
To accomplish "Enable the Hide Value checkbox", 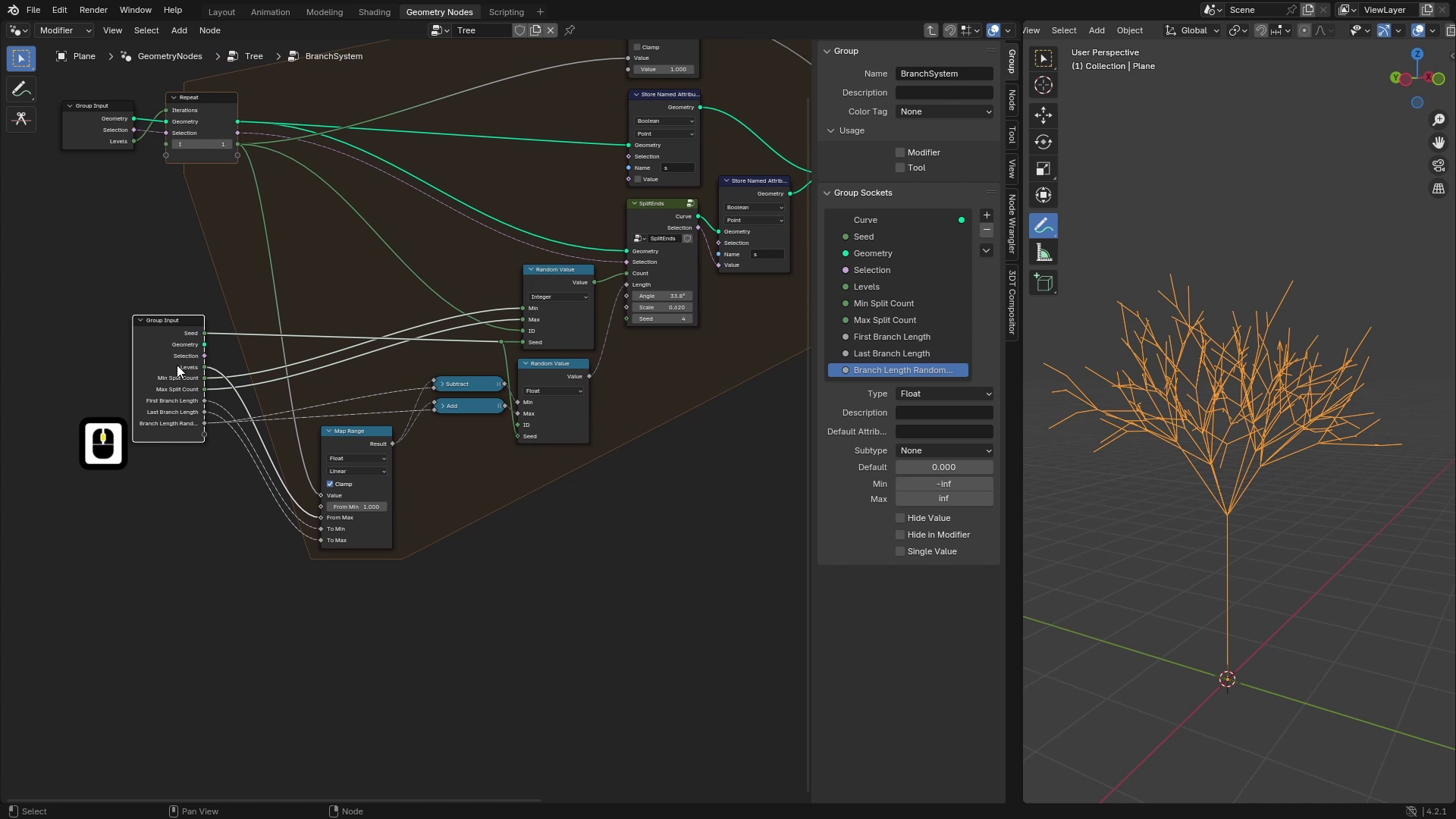I will coord(899,518).
